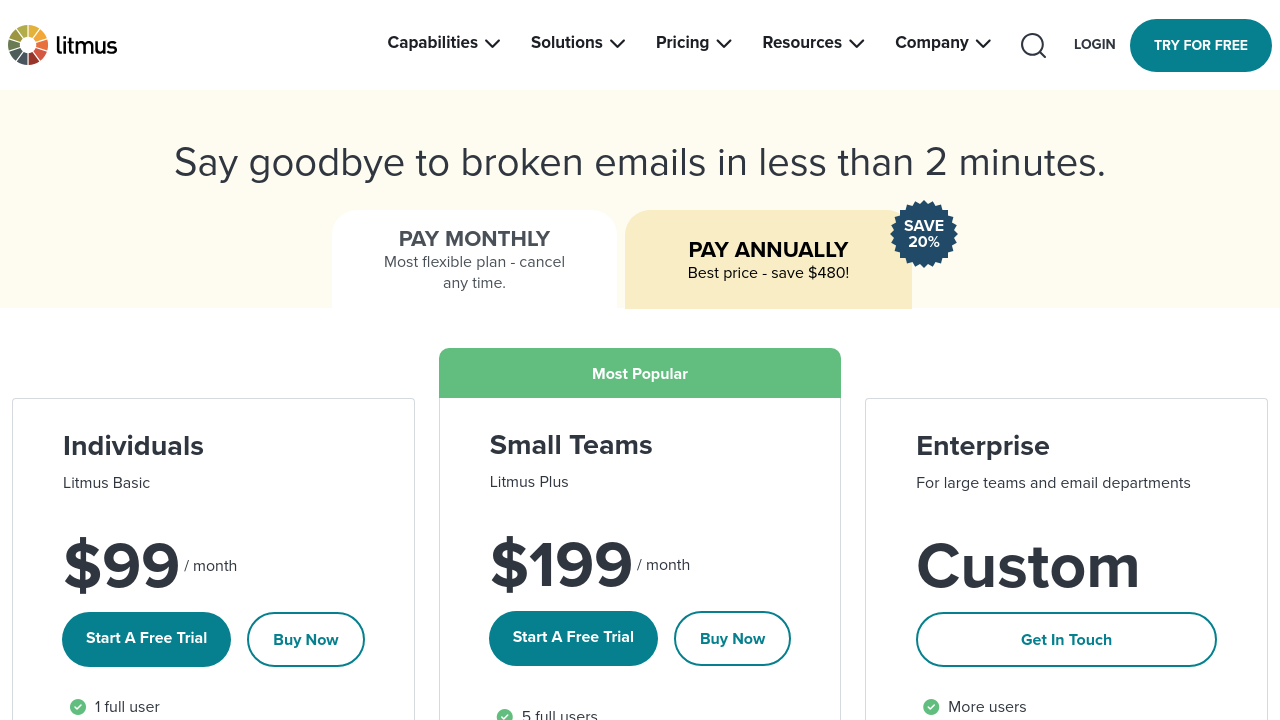Click the Litmus color wheel logo
The height and width of the screenshot is (720, 1280).
tap(28, 45)
